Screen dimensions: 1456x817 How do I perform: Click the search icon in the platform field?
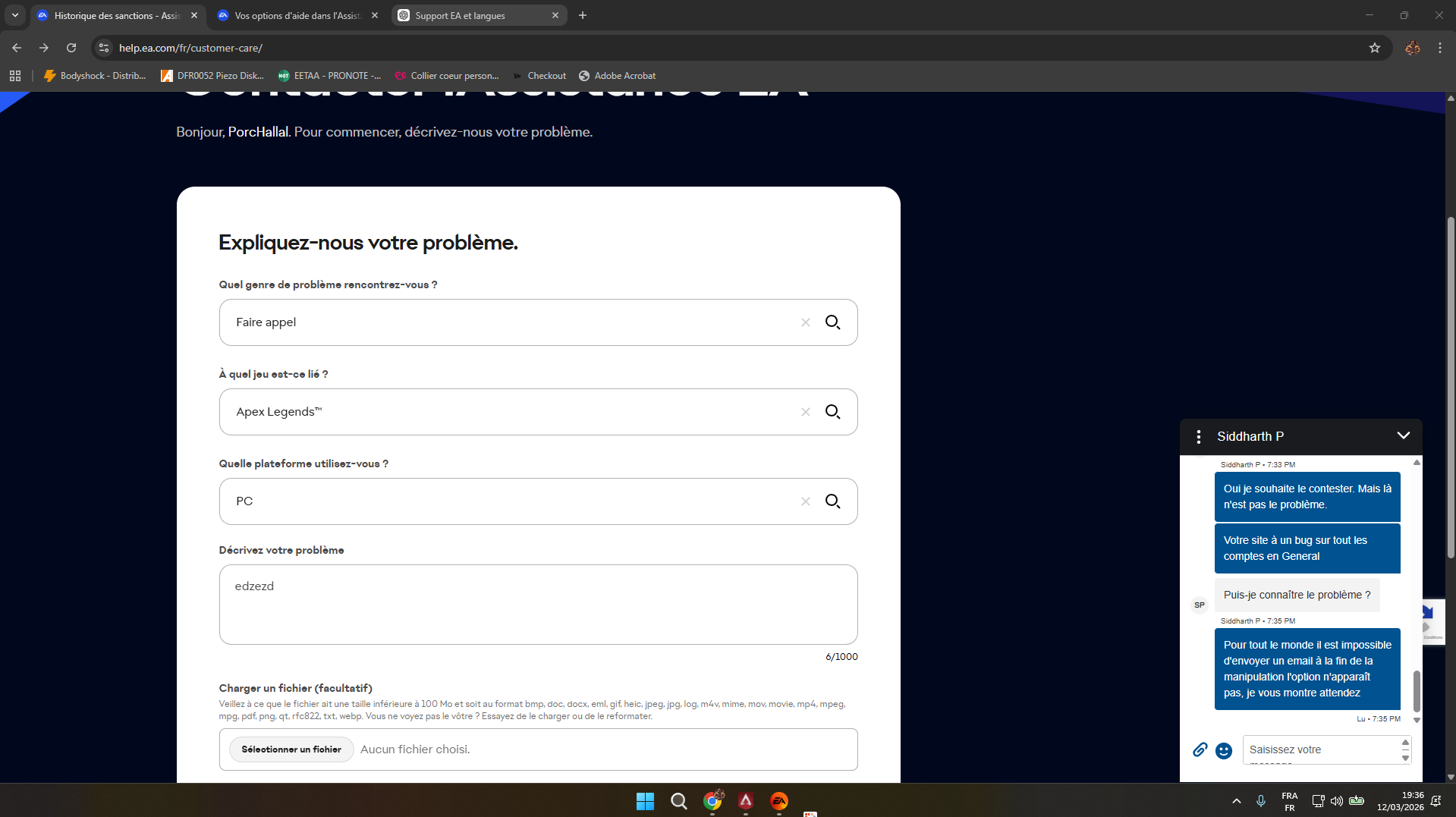click(832, 501)
